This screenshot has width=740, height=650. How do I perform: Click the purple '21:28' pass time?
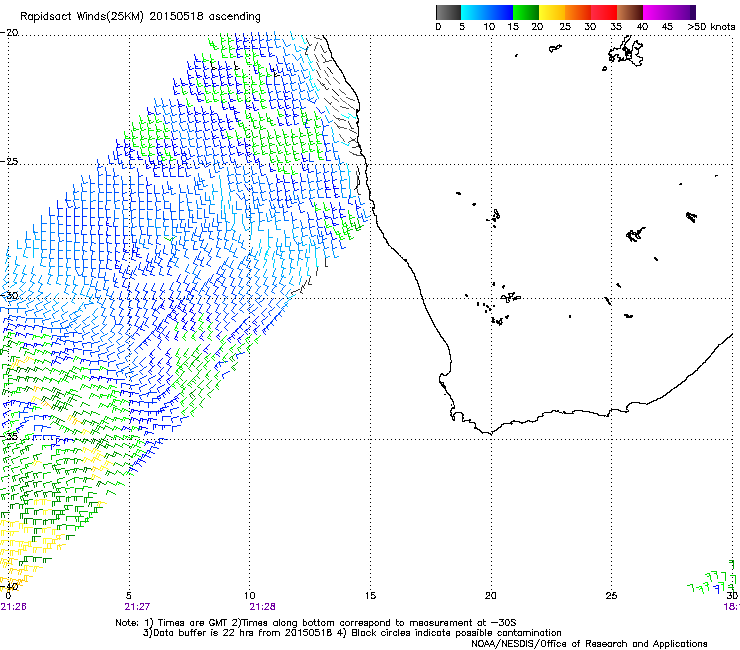(262, 607)
